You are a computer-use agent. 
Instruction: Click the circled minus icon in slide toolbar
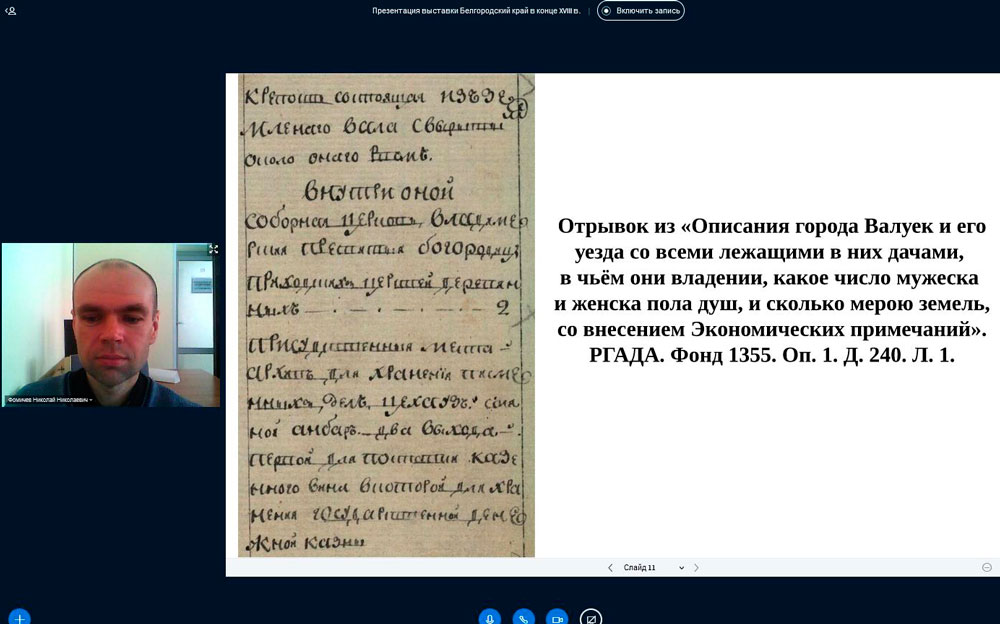point(986,567)
